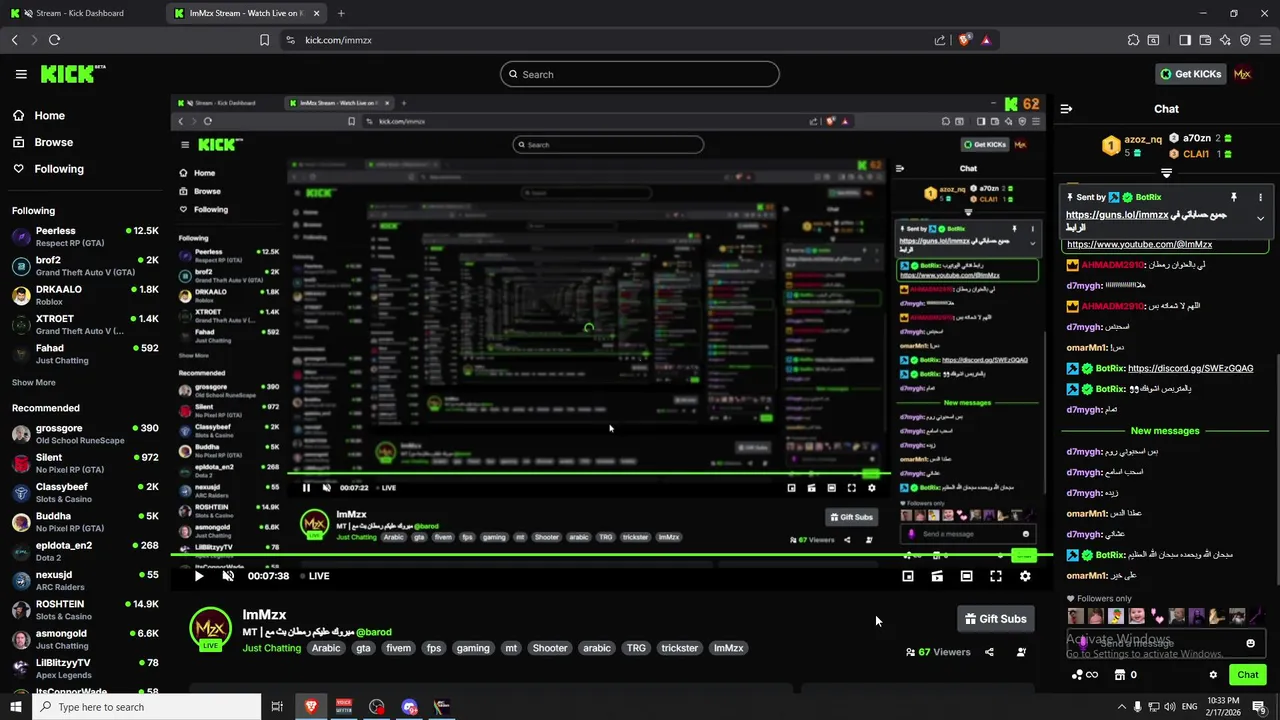Image resolution: width=1280 pixels, height=720 pixels.
Task: Enter fullscreen in the player
Action: point(996,576)
